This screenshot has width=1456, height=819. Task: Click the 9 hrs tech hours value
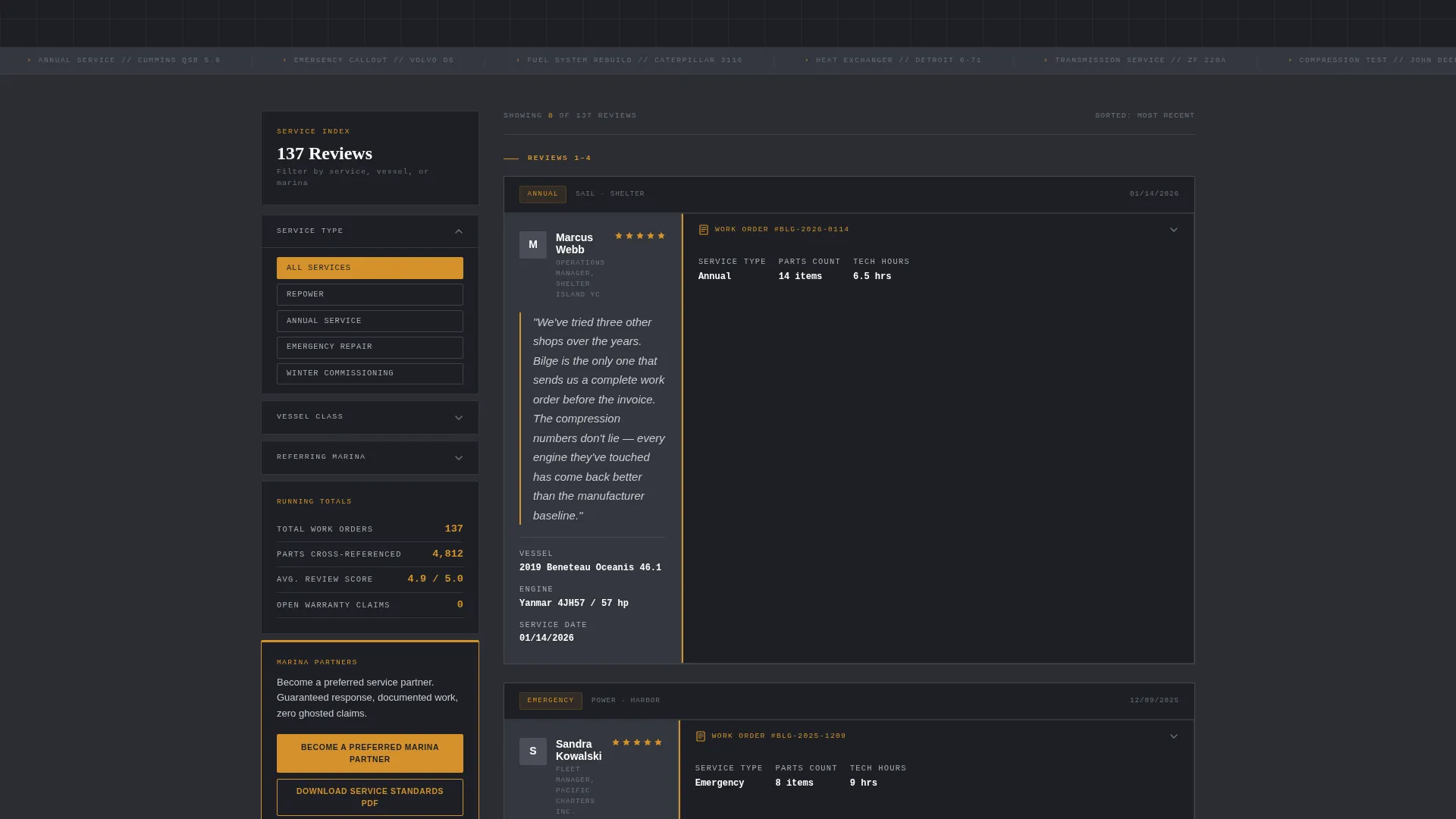click(863, 783)
